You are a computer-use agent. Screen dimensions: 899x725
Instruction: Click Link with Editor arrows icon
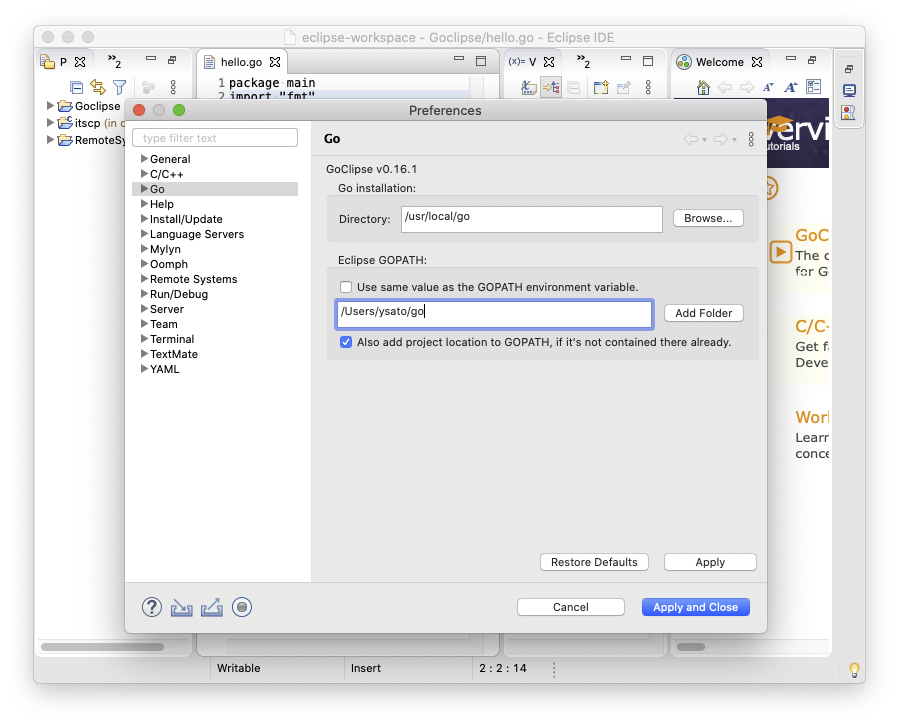(x=97, y=88)
